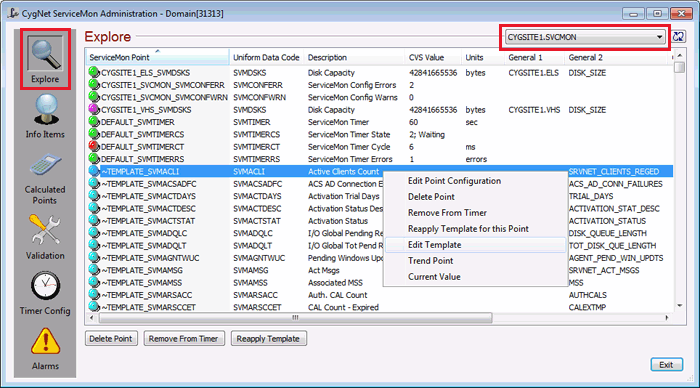This screenshot has height=388, width=700.
Task: Click green icon for CYGSITE1_SVCMON_SVMCONFERR
Action: pos(93,84)
